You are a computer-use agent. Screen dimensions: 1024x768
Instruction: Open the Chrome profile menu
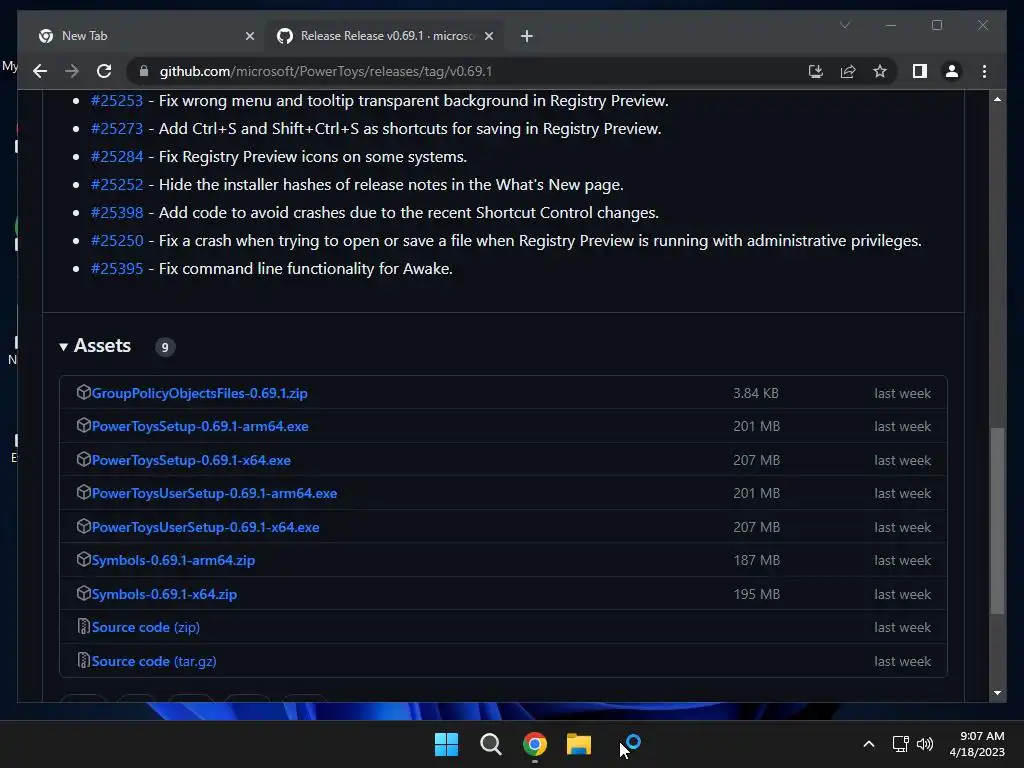click(x=952, y=71)
